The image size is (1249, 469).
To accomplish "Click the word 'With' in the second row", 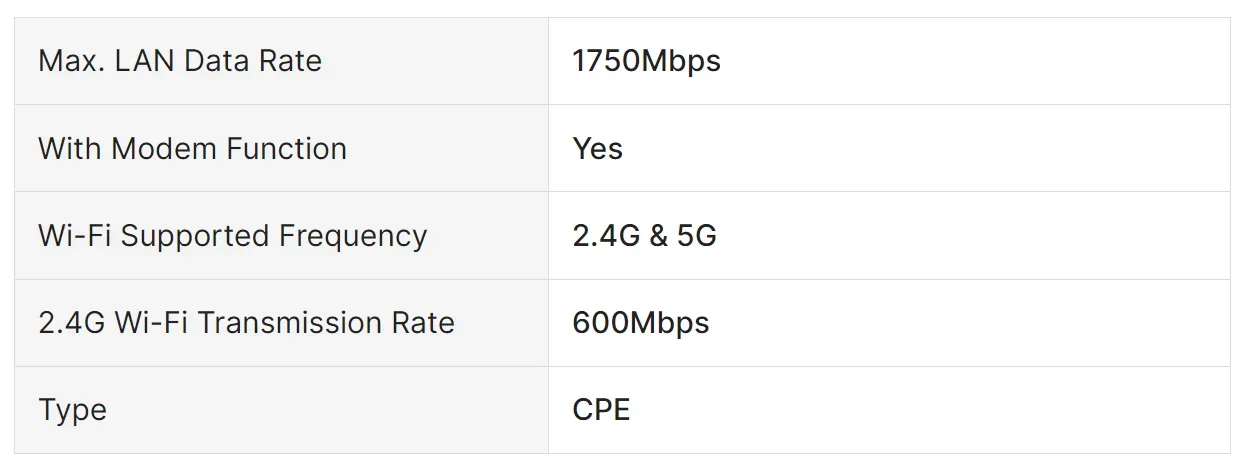I will (x=70, y=149).
